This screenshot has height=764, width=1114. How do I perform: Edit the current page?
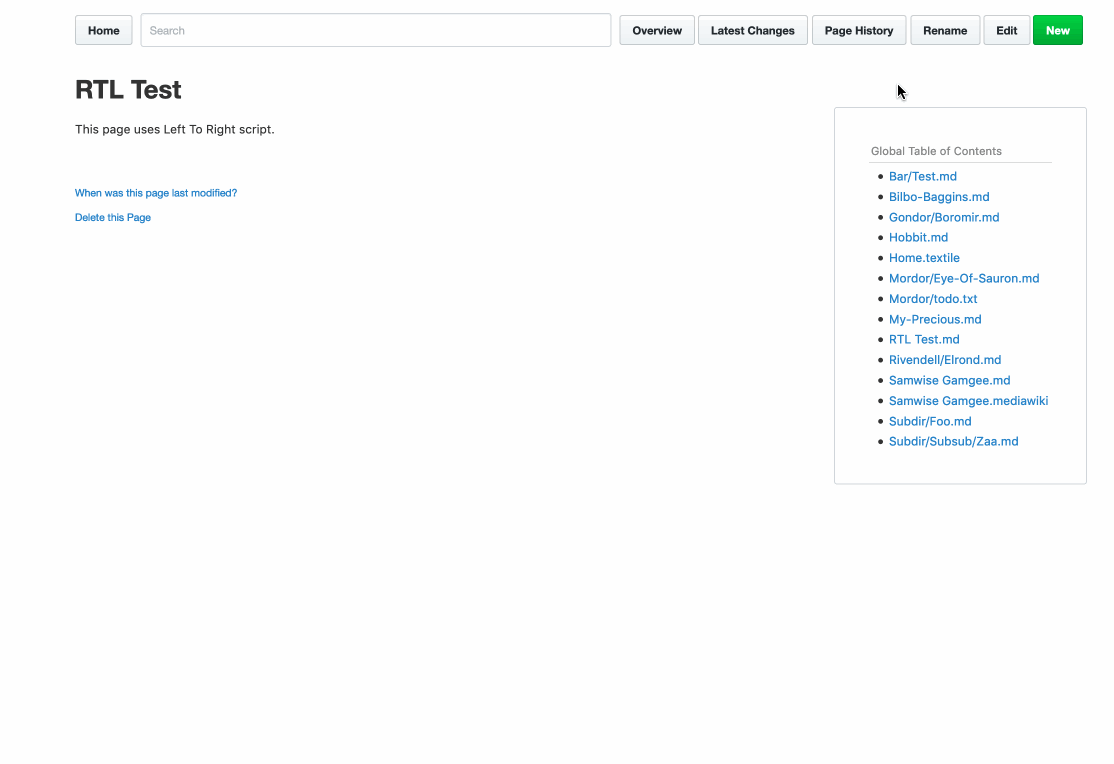pos(1006,30)
